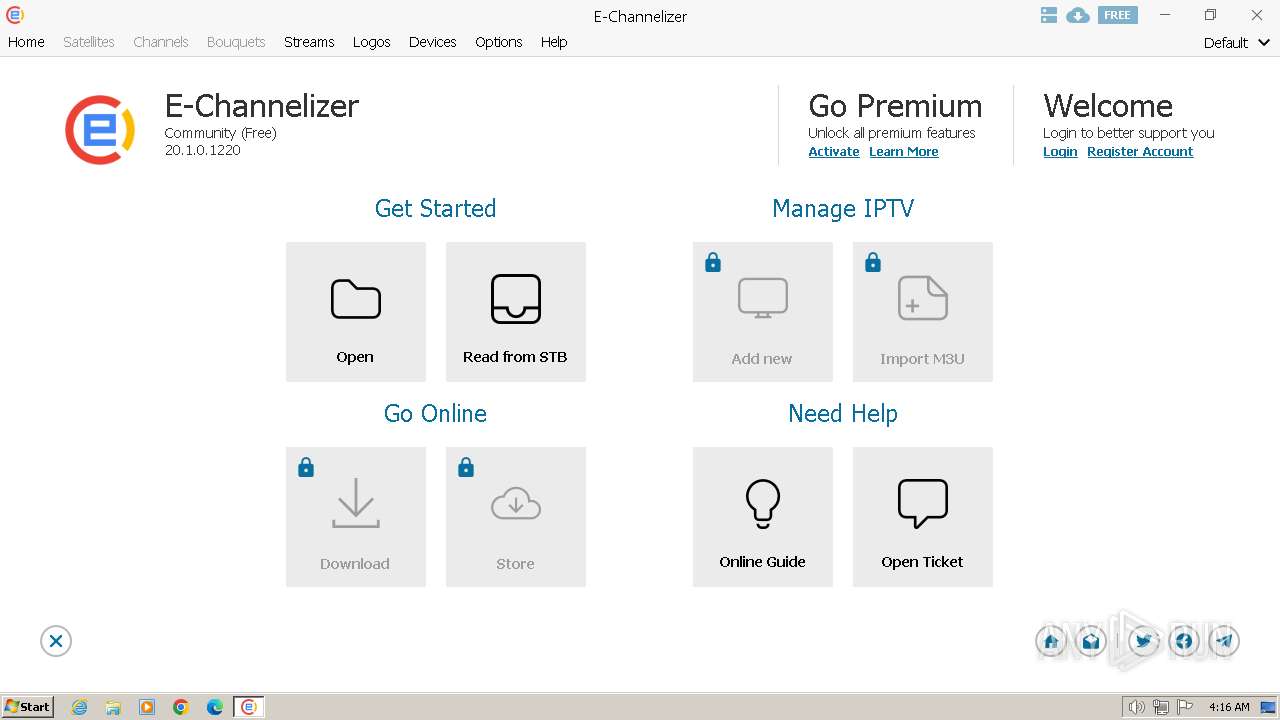Click the FREE license badge
This screenshot has height=720, width=1280.
pyautogui.click(x=1117, y=15)
